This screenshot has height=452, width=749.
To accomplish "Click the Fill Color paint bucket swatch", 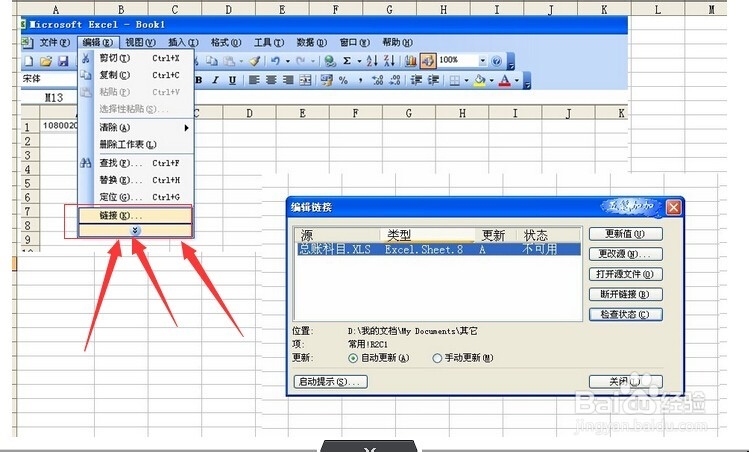I will [480, 81].
